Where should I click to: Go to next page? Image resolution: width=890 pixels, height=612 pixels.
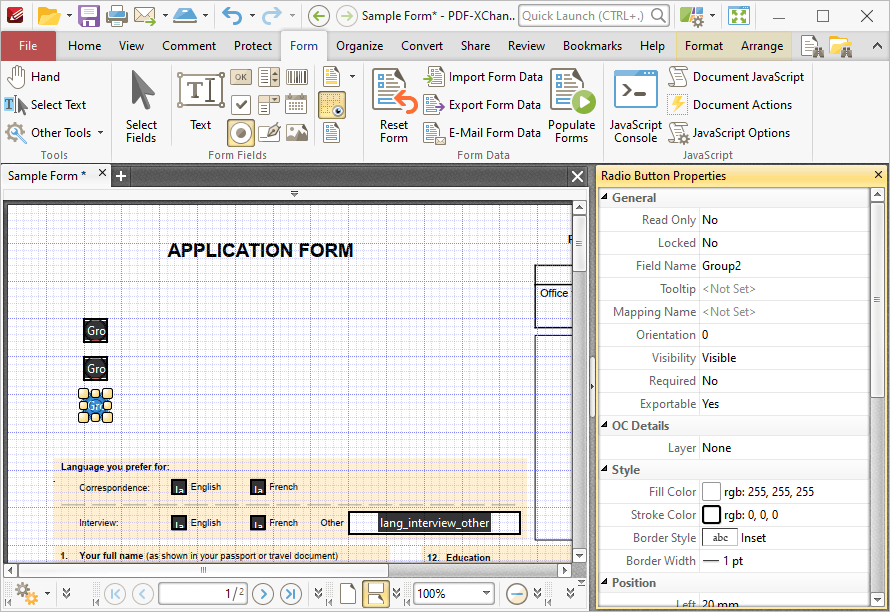263,594
